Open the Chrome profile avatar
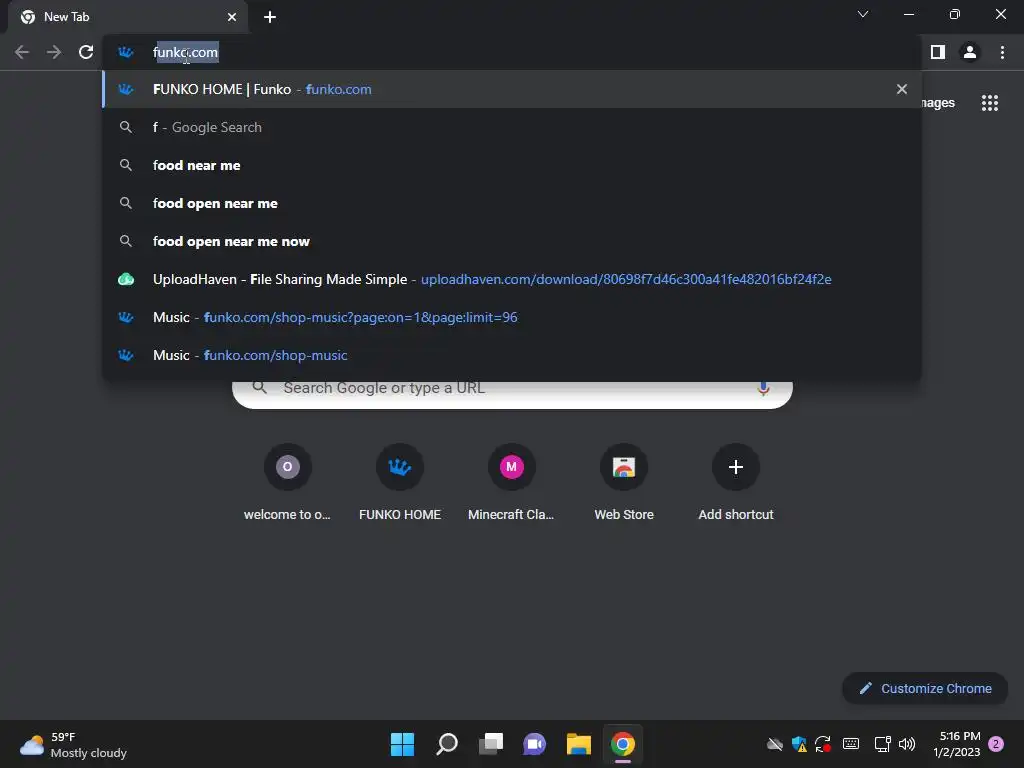 pyautogui.click(x=970, y=52)
